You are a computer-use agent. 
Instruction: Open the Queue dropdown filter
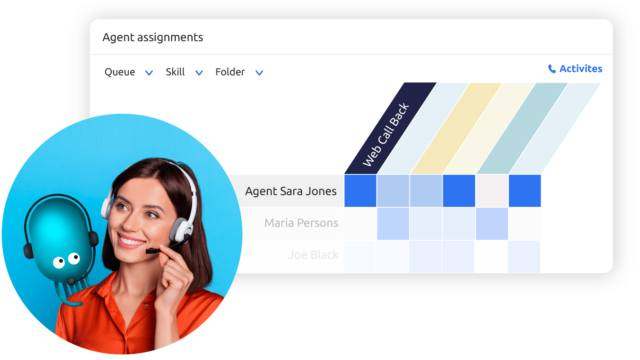(129, 72)
